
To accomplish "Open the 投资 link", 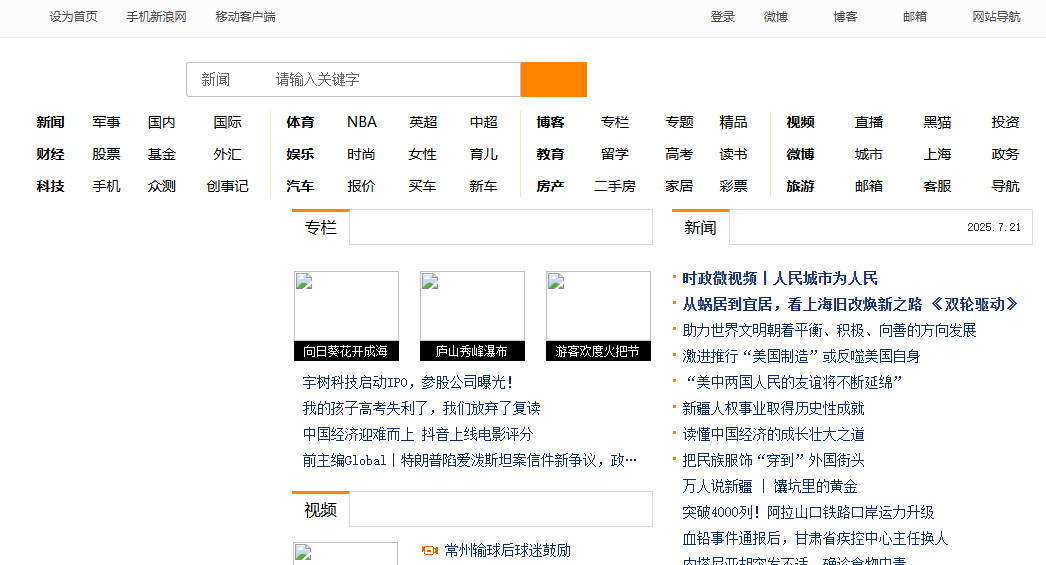I will click(1005, 122).
